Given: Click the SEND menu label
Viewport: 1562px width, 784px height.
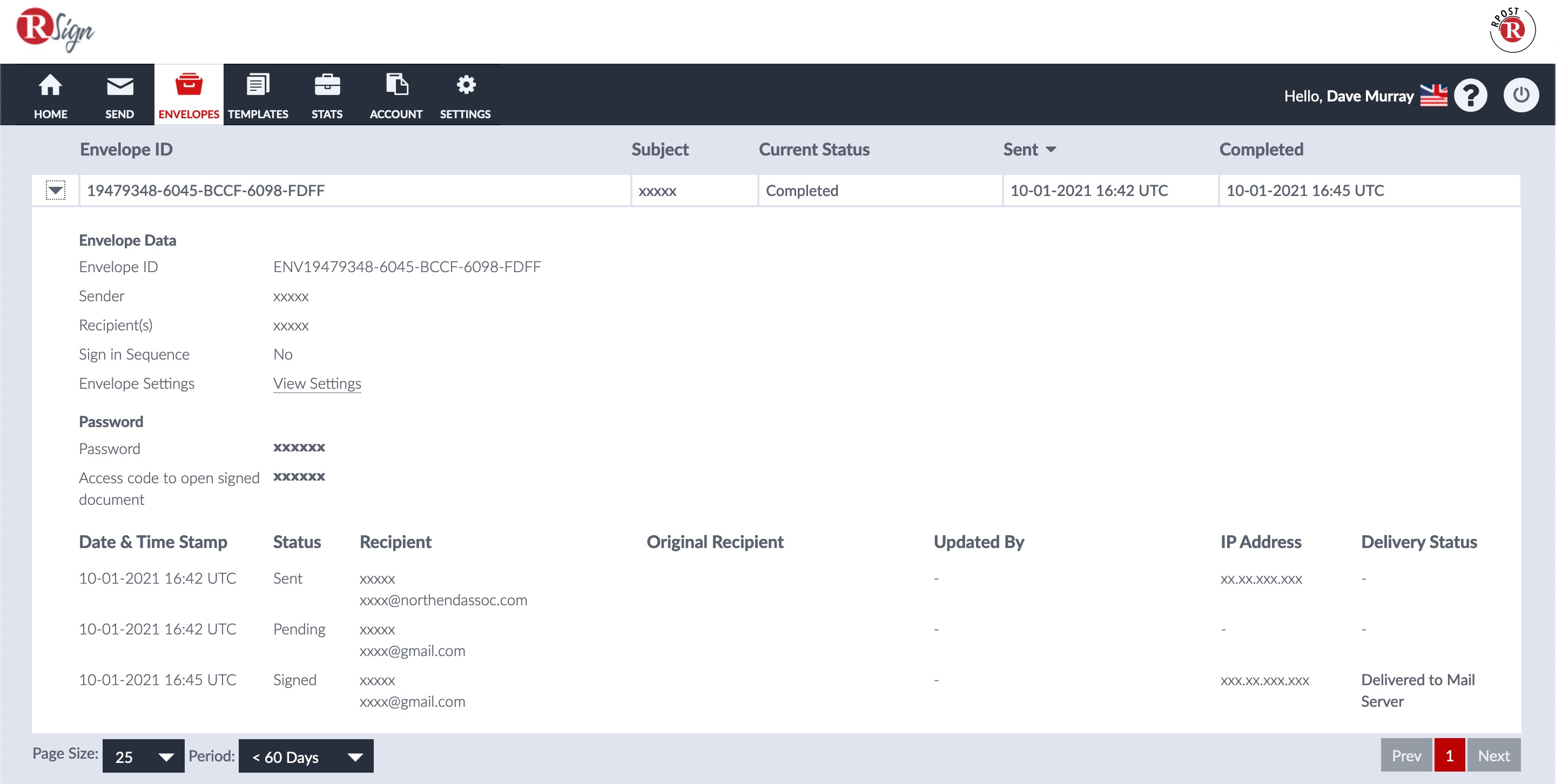Looking at the screenshot, I should pos(119,114).
